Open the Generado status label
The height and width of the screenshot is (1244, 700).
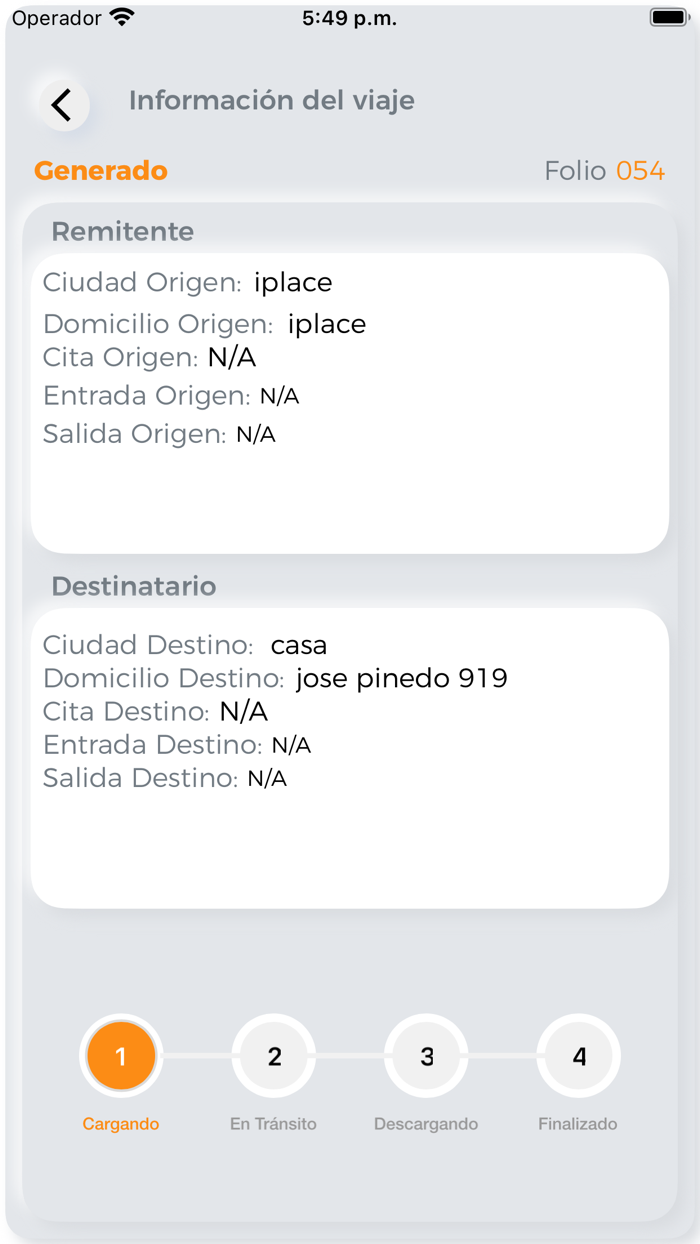click(100, 170)
